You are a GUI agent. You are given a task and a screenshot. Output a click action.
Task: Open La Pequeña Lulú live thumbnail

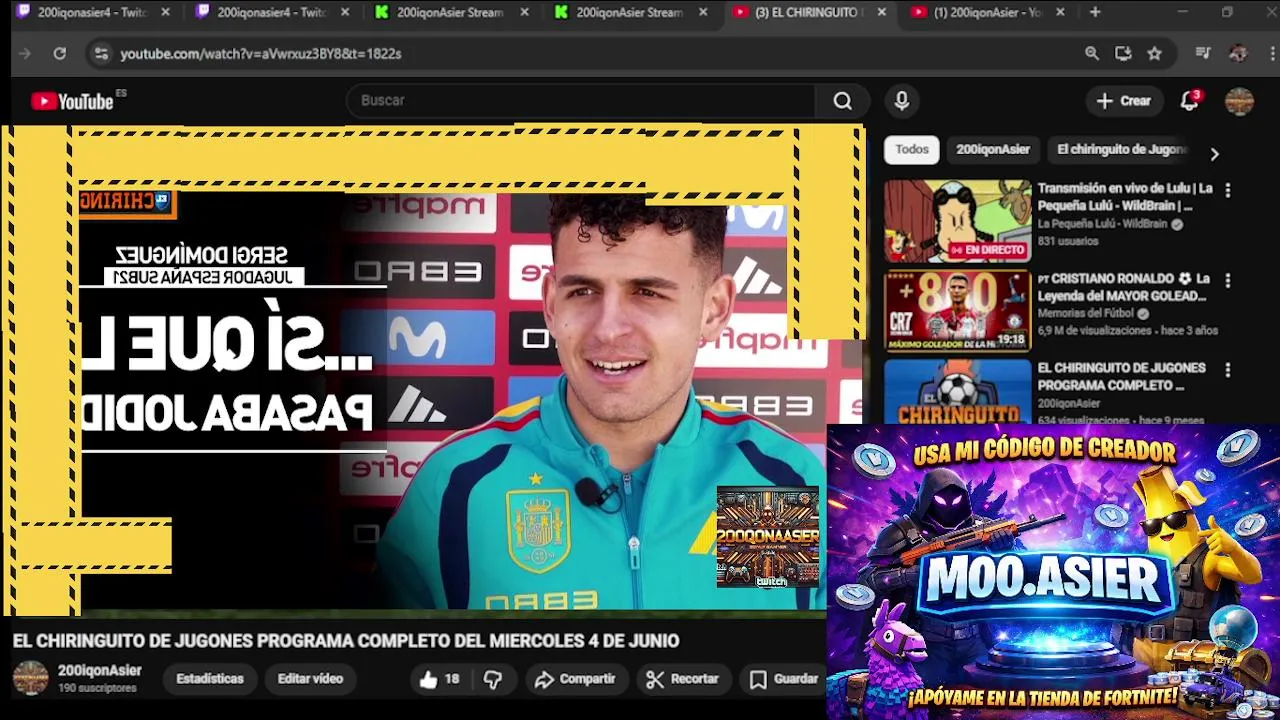[x=957, y=221]
